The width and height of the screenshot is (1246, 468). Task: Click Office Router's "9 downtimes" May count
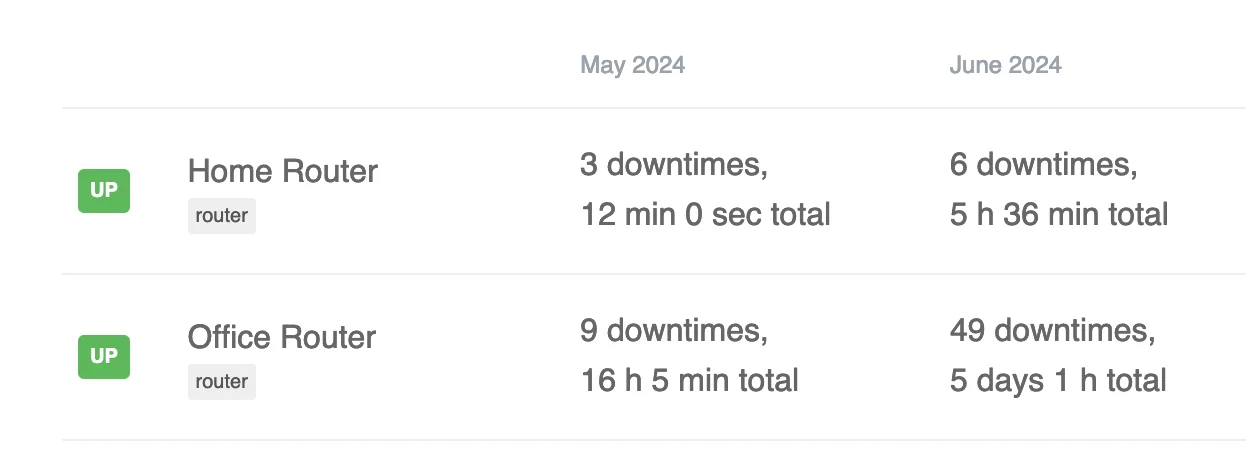[673, 330]
